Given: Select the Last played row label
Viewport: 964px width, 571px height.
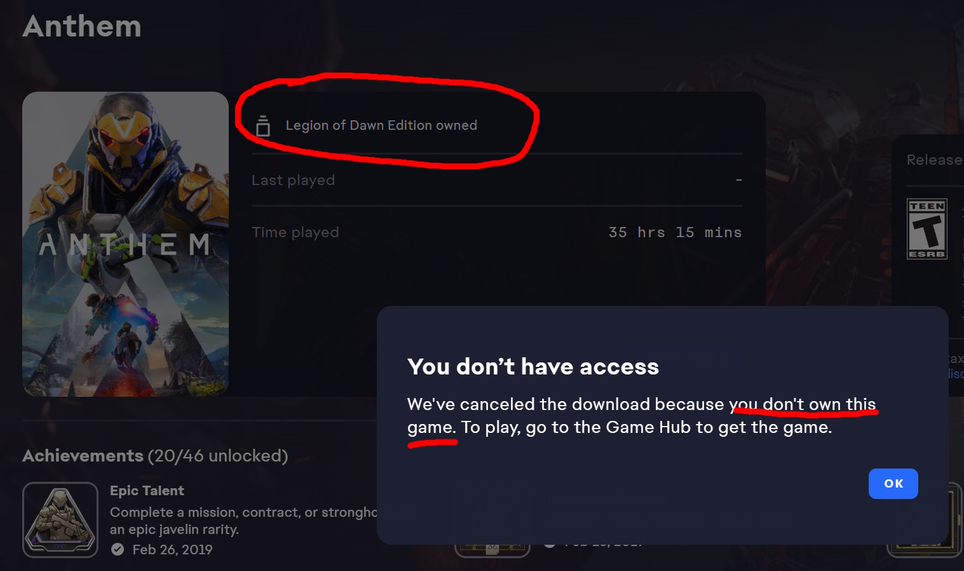Looking at the screenshot, I should point(293,180).
